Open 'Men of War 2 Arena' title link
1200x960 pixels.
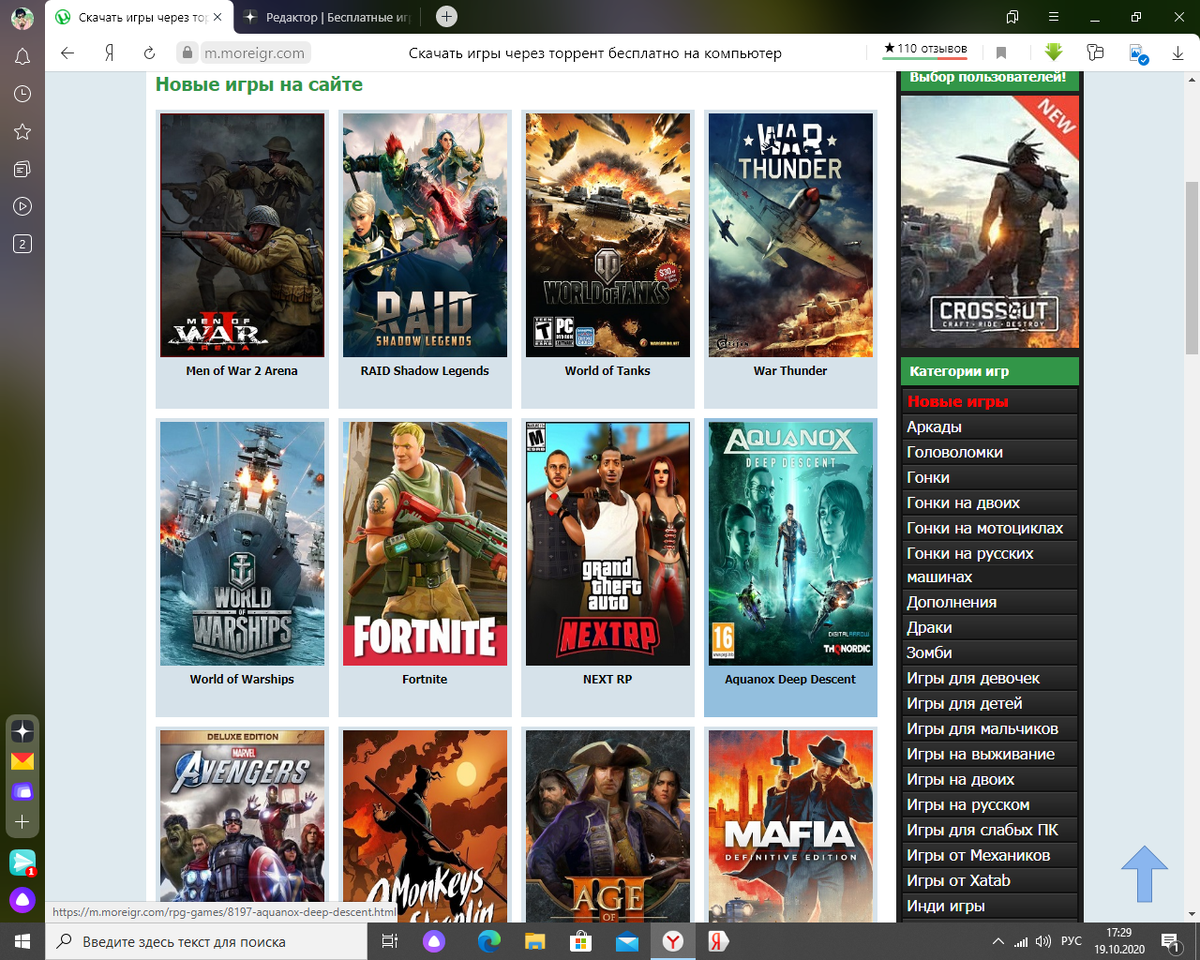[x=242, y=371]
